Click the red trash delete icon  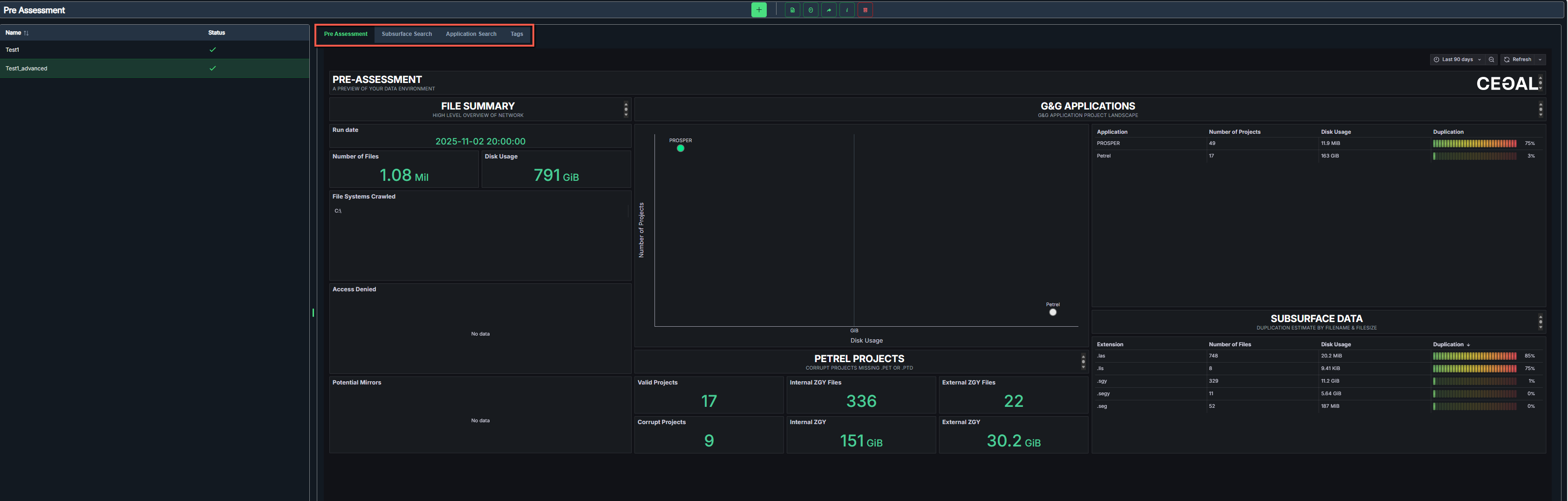[865, 10]
